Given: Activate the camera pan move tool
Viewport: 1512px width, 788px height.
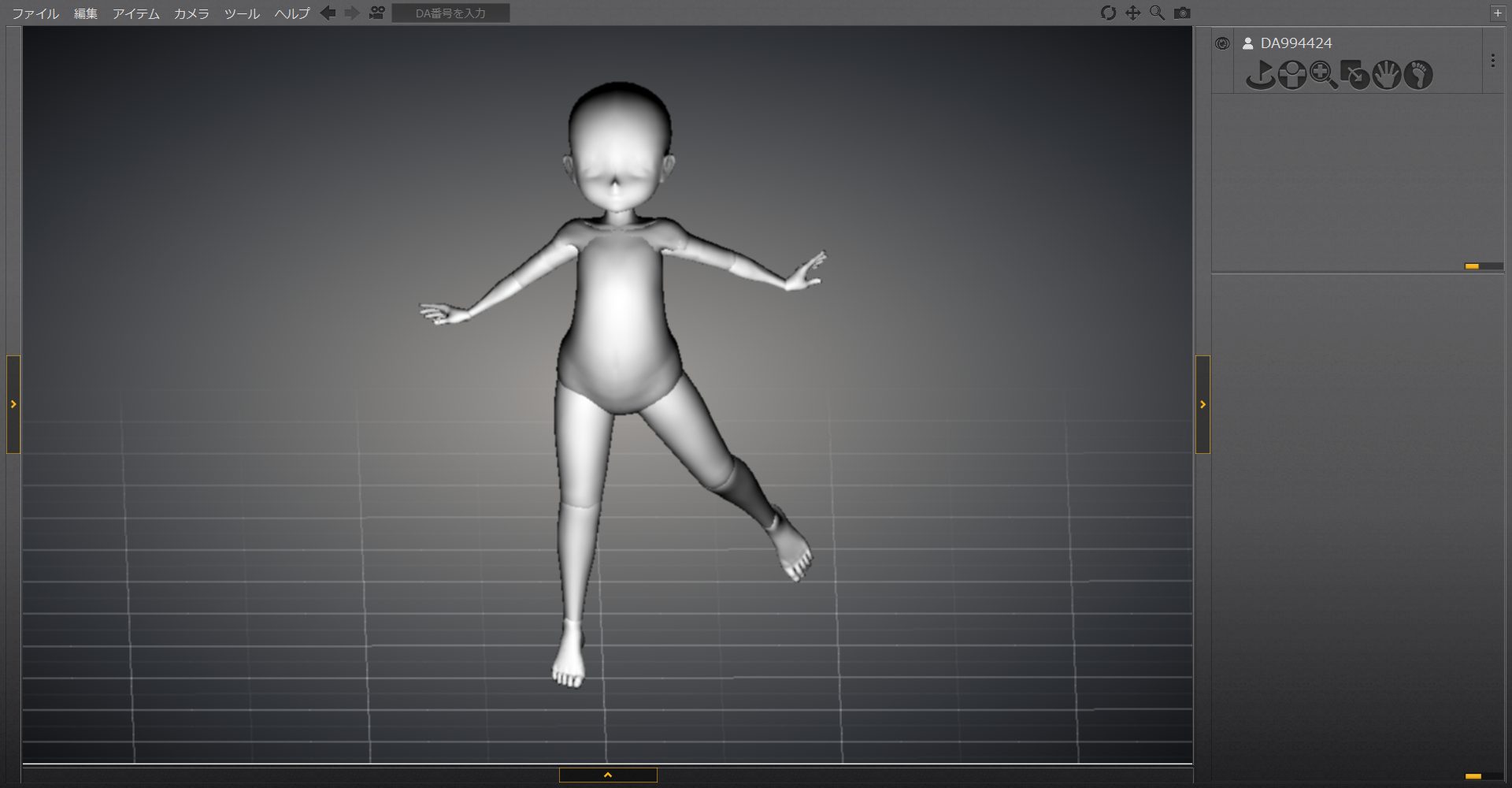Looking at the screenshot, I should tap(1132, 13).
